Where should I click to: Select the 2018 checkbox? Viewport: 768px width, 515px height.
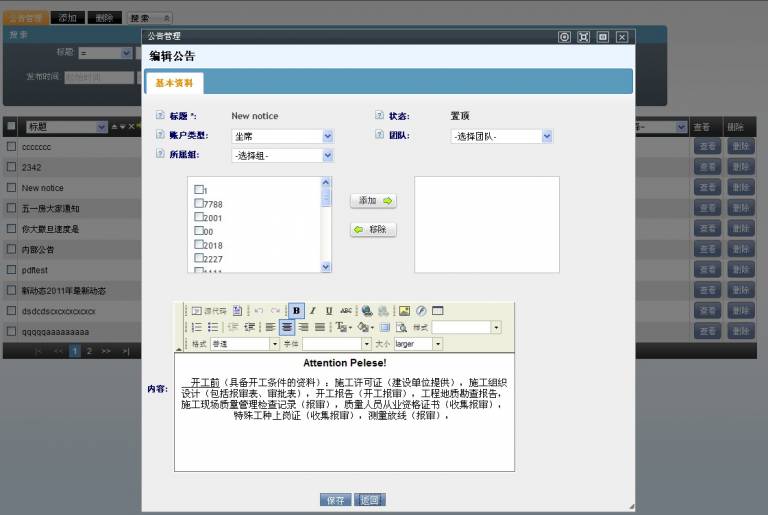pos(198,245)
